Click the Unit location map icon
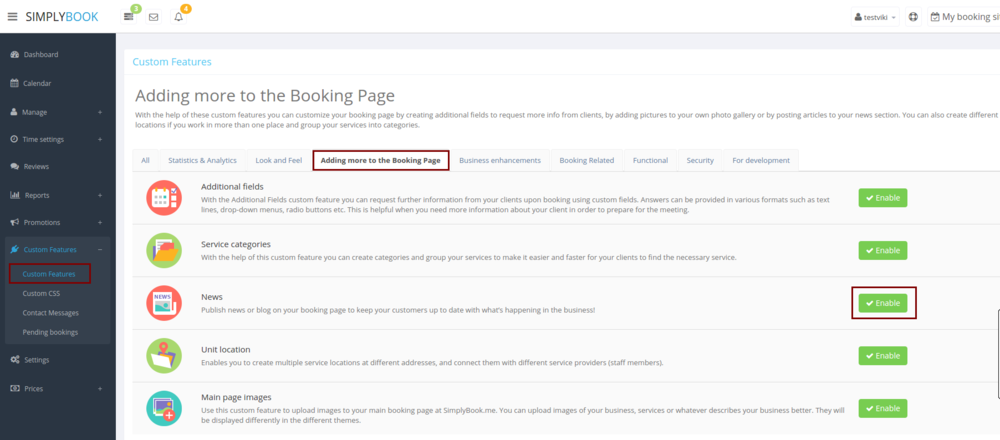The width and height of the screenshot is (1000, 440). pyautogui.click(x=163, y=355)
